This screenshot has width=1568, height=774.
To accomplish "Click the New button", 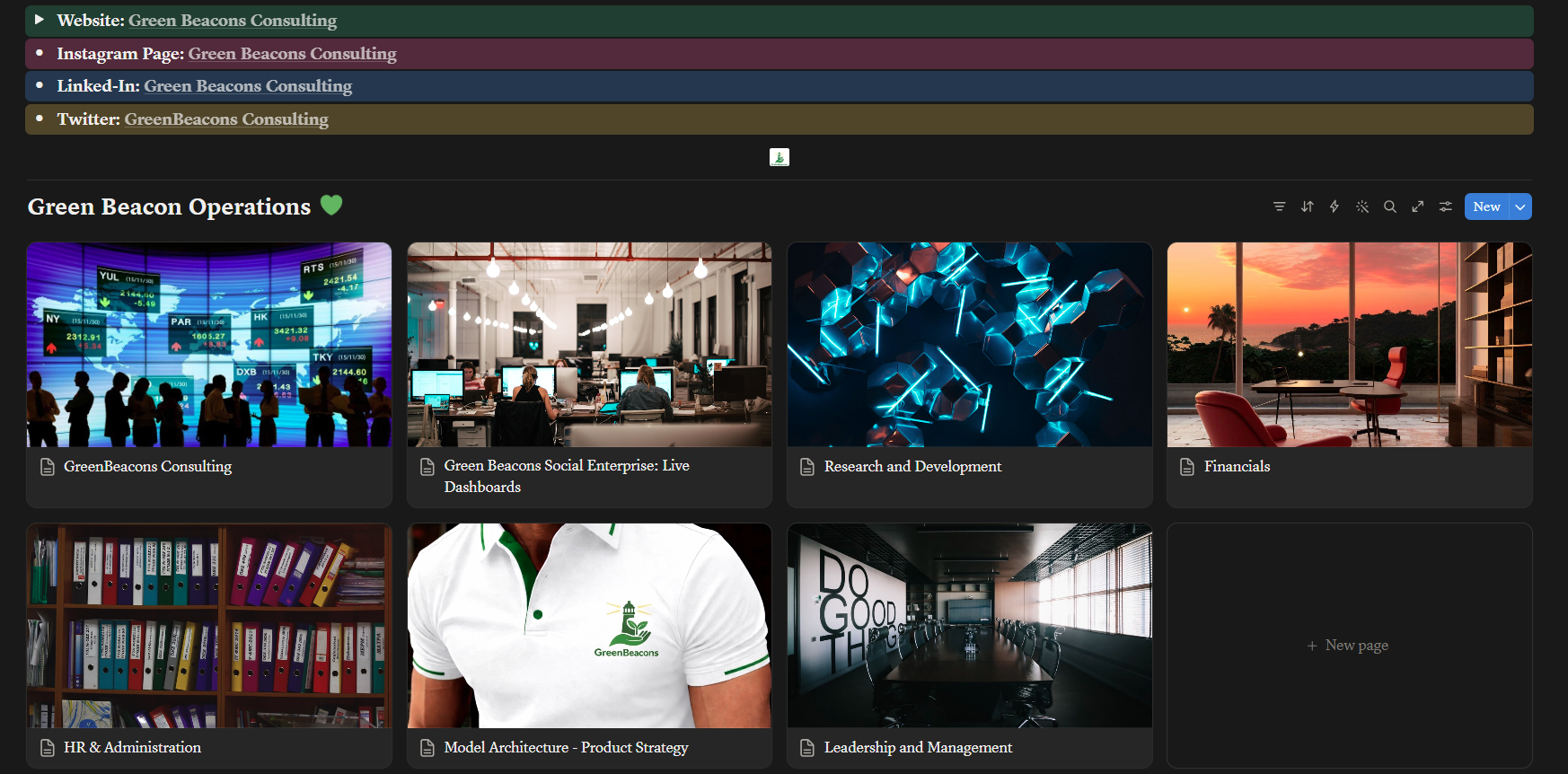I will pyautogui.click(x=1487, y=207).
